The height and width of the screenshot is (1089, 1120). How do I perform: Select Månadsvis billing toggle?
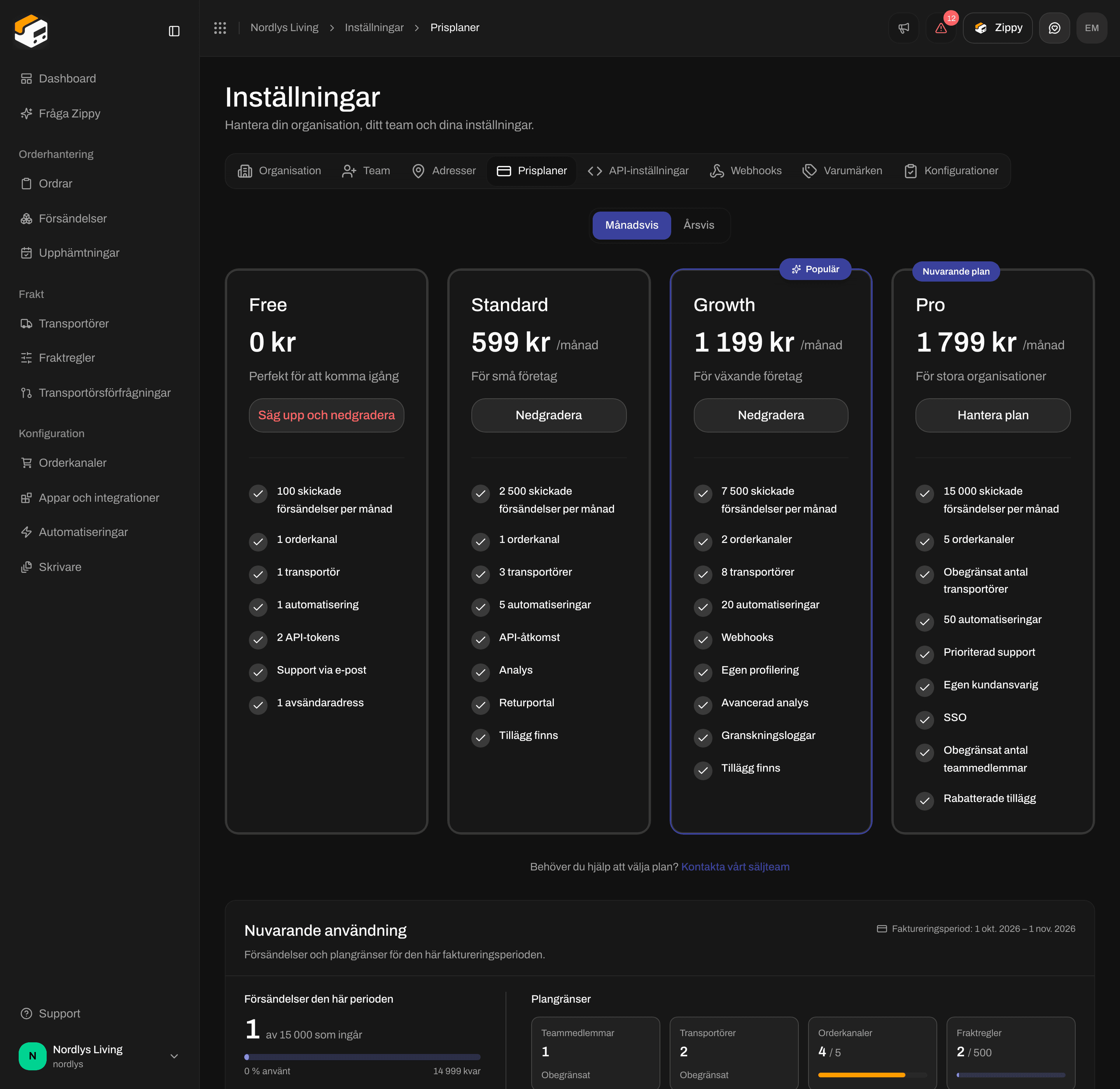click(x=632, y=225)
